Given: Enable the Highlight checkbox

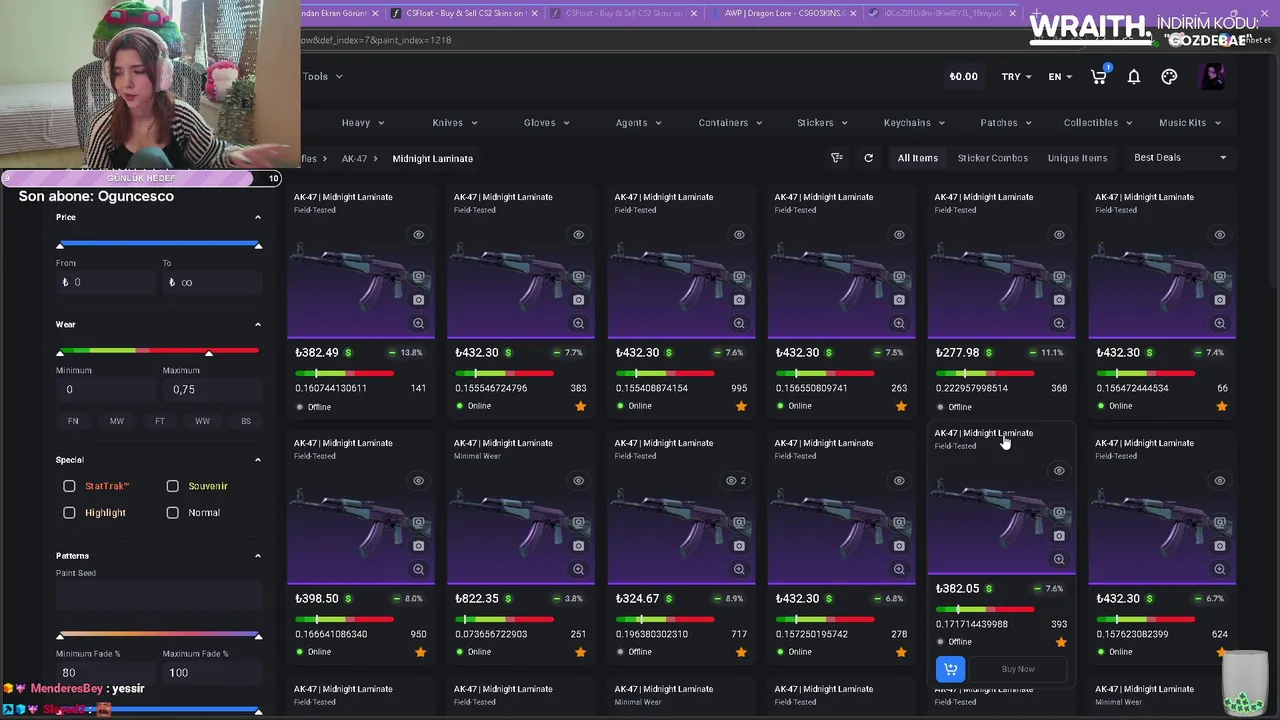Looking at the screenshot, I should point(69,512).
